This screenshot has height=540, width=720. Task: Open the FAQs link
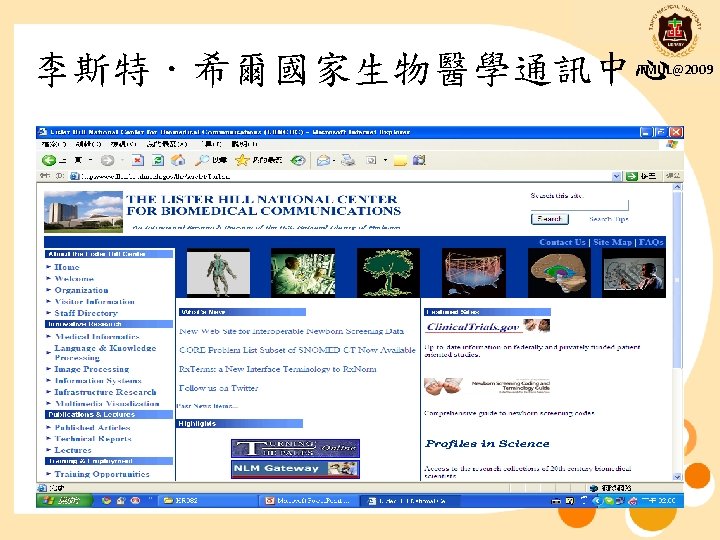coord(651,242)
